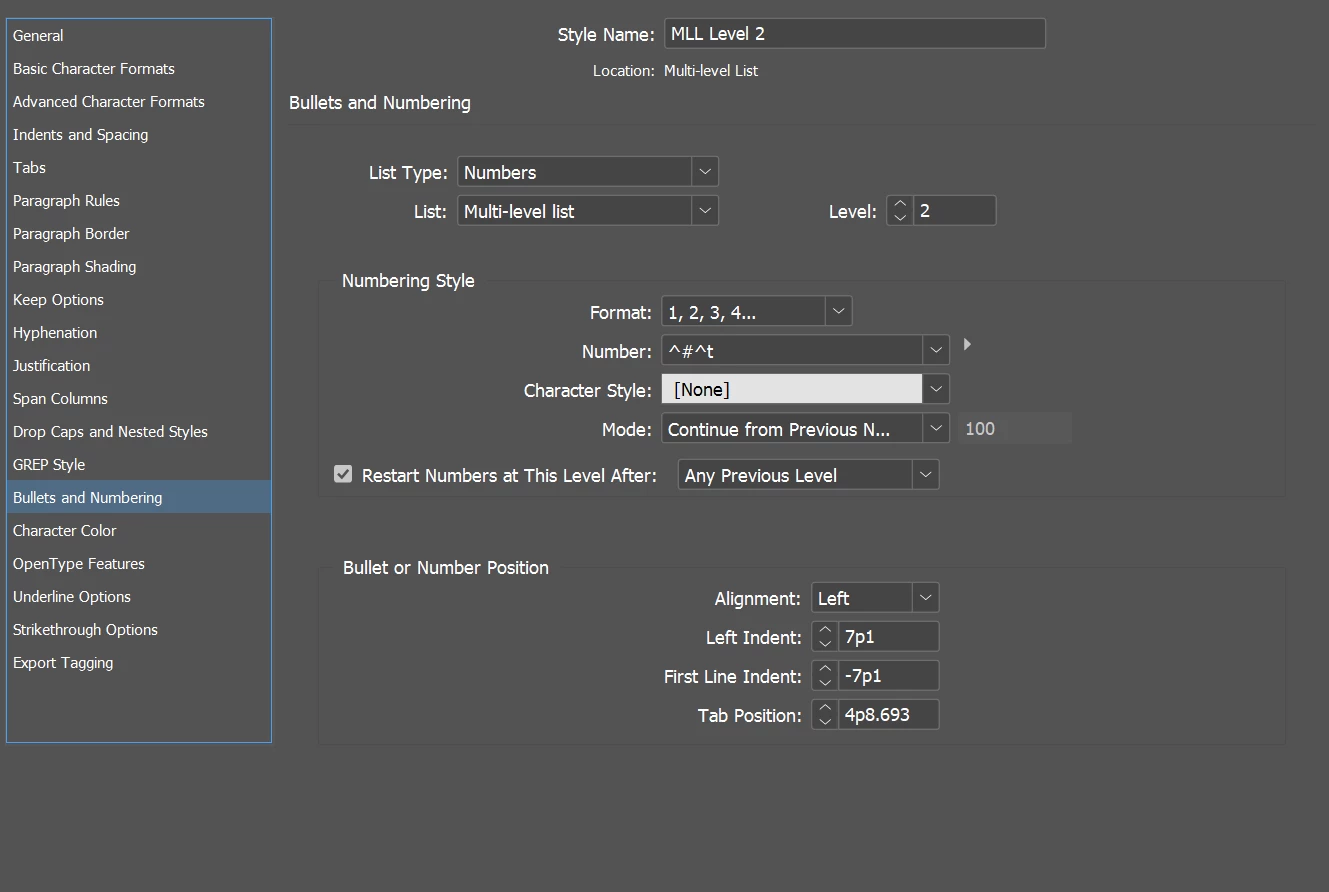1329x892 pixels.
Task: Open Character Color settings
Action: click(138, 530)
